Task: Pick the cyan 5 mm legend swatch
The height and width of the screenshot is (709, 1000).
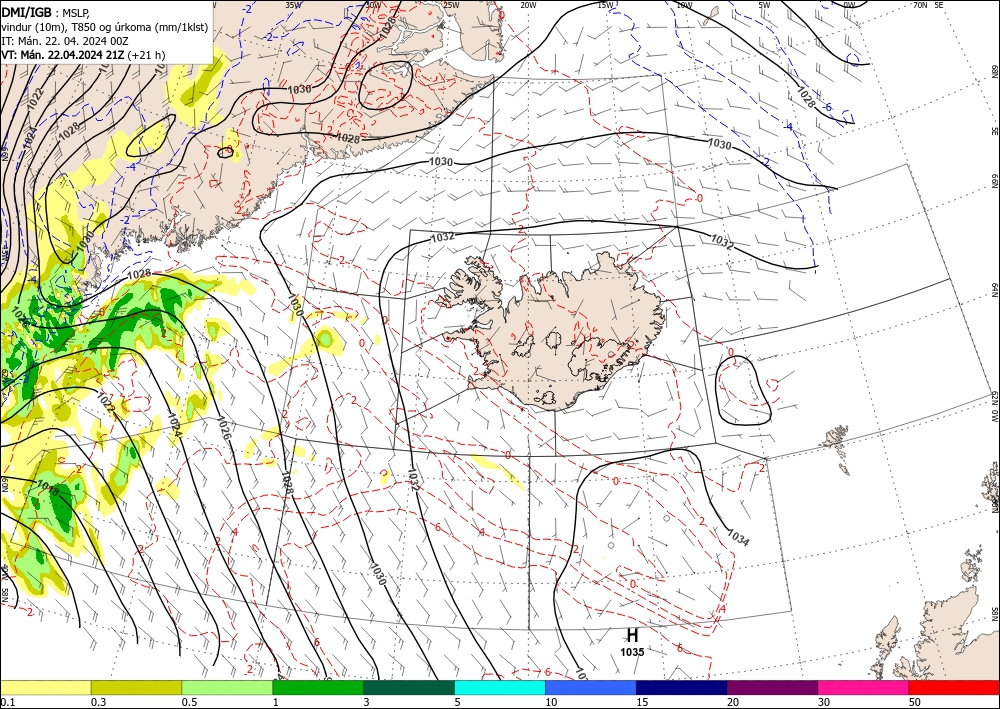Action: coord(500,687)
